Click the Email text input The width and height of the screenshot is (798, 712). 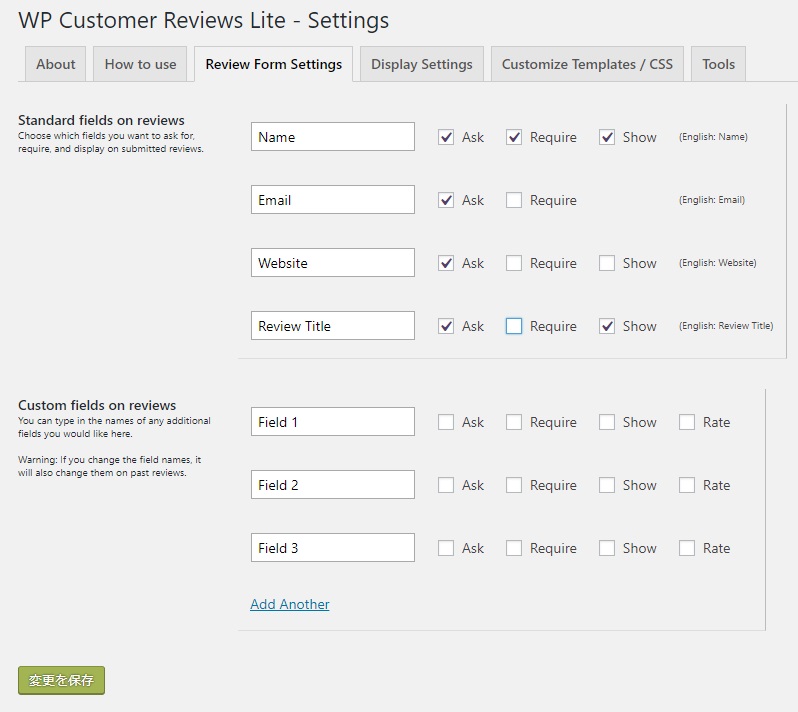point(333,200)
